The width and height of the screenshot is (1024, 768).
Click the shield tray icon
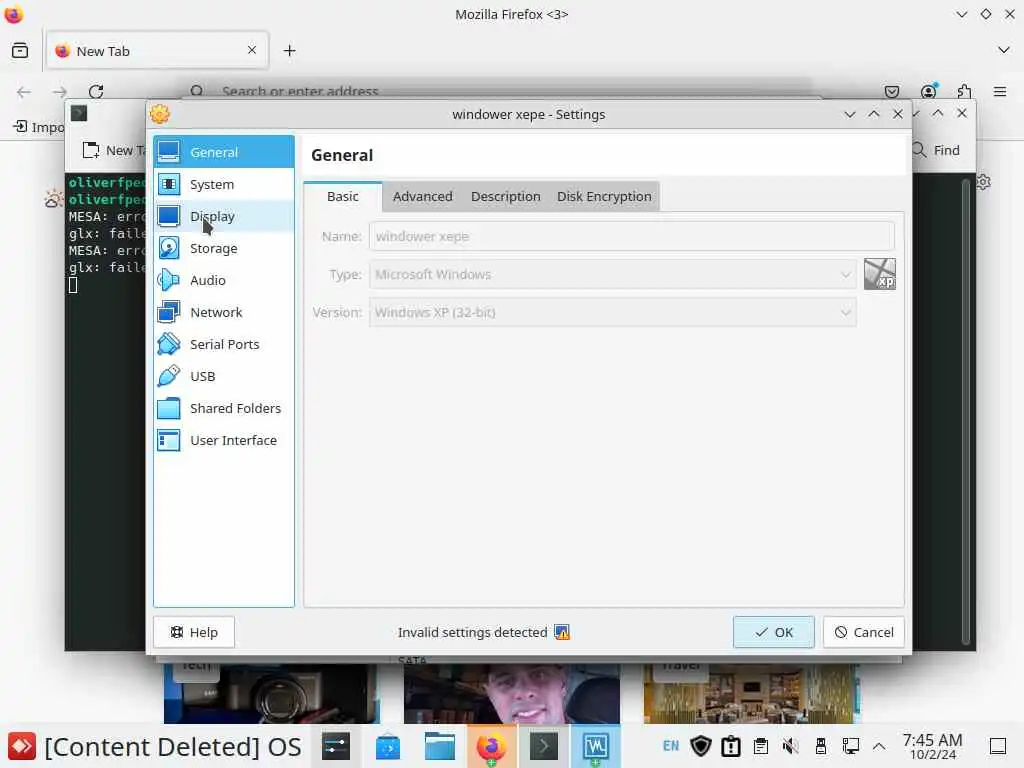pyautogui.click(x=701, y=746)
